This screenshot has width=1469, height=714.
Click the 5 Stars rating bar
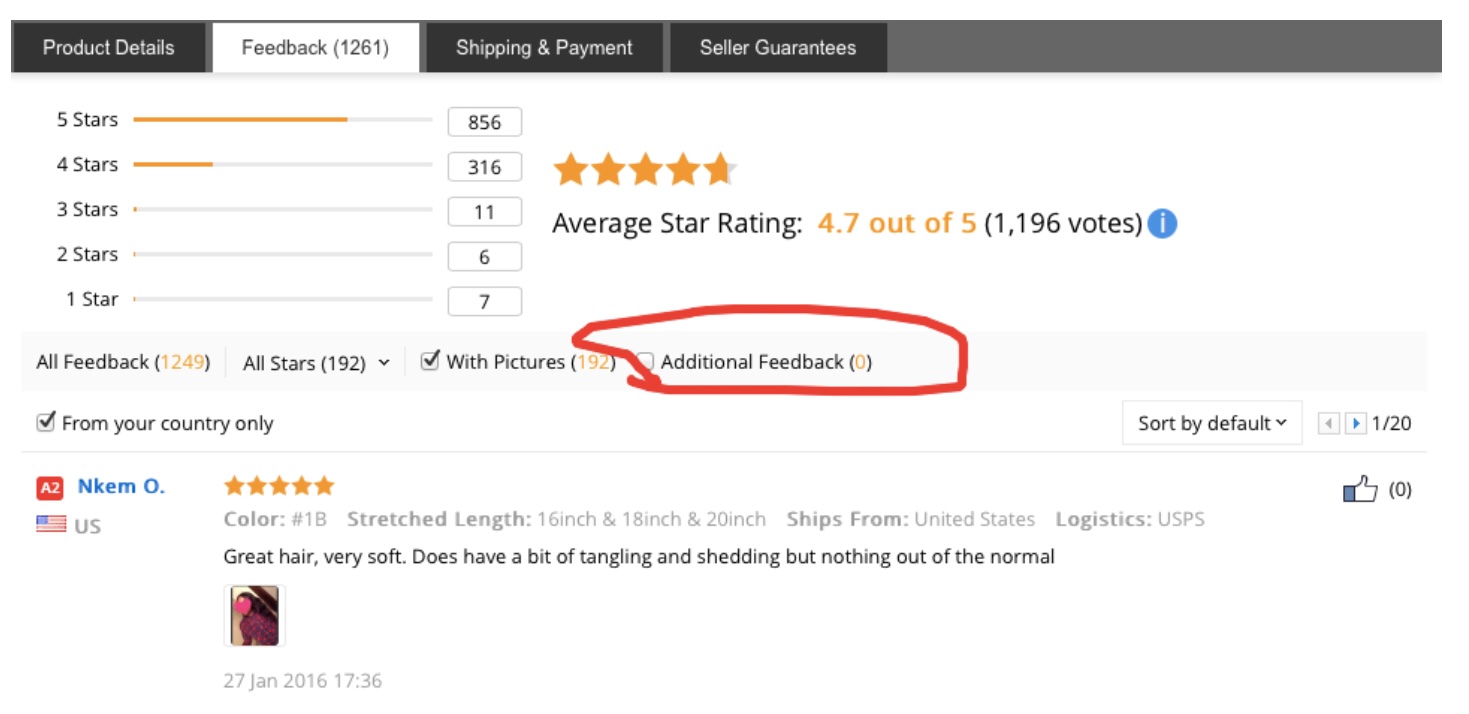(282, 120)
